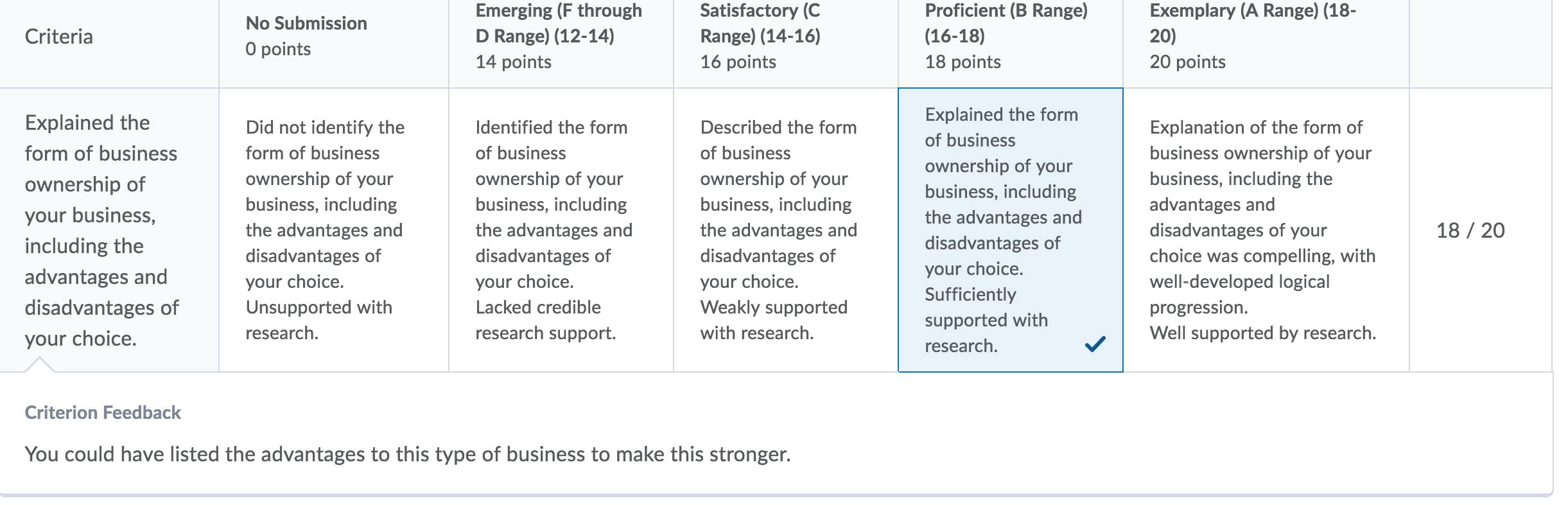
Task: Click the feedback callout pointer triangle
Action: (x=39, y=365)
